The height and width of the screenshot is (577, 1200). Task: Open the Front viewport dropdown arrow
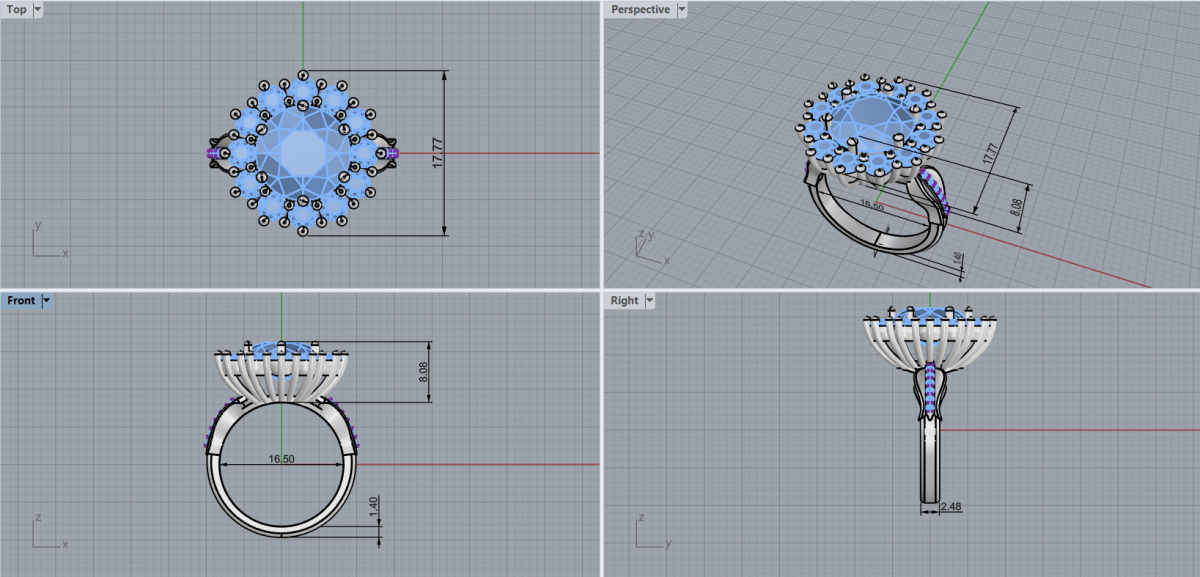click(x=46, y=300)
